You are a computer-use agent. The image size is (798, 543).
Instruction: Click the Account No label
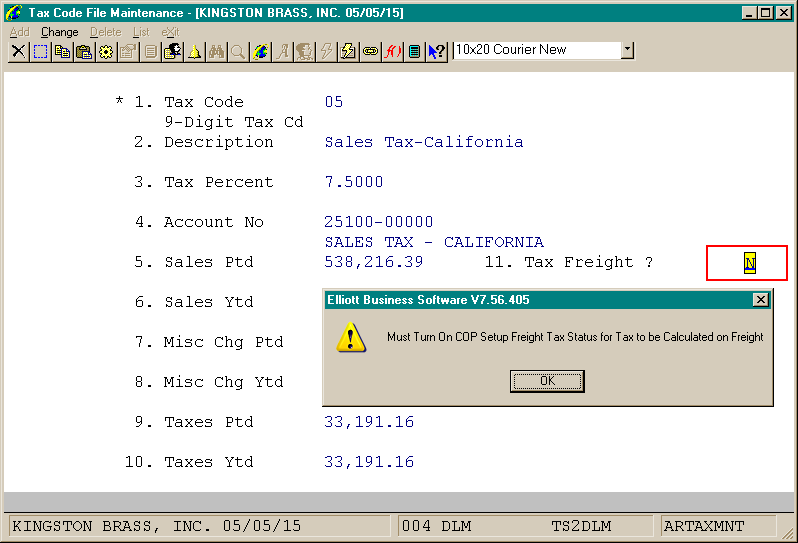(214, 222)
